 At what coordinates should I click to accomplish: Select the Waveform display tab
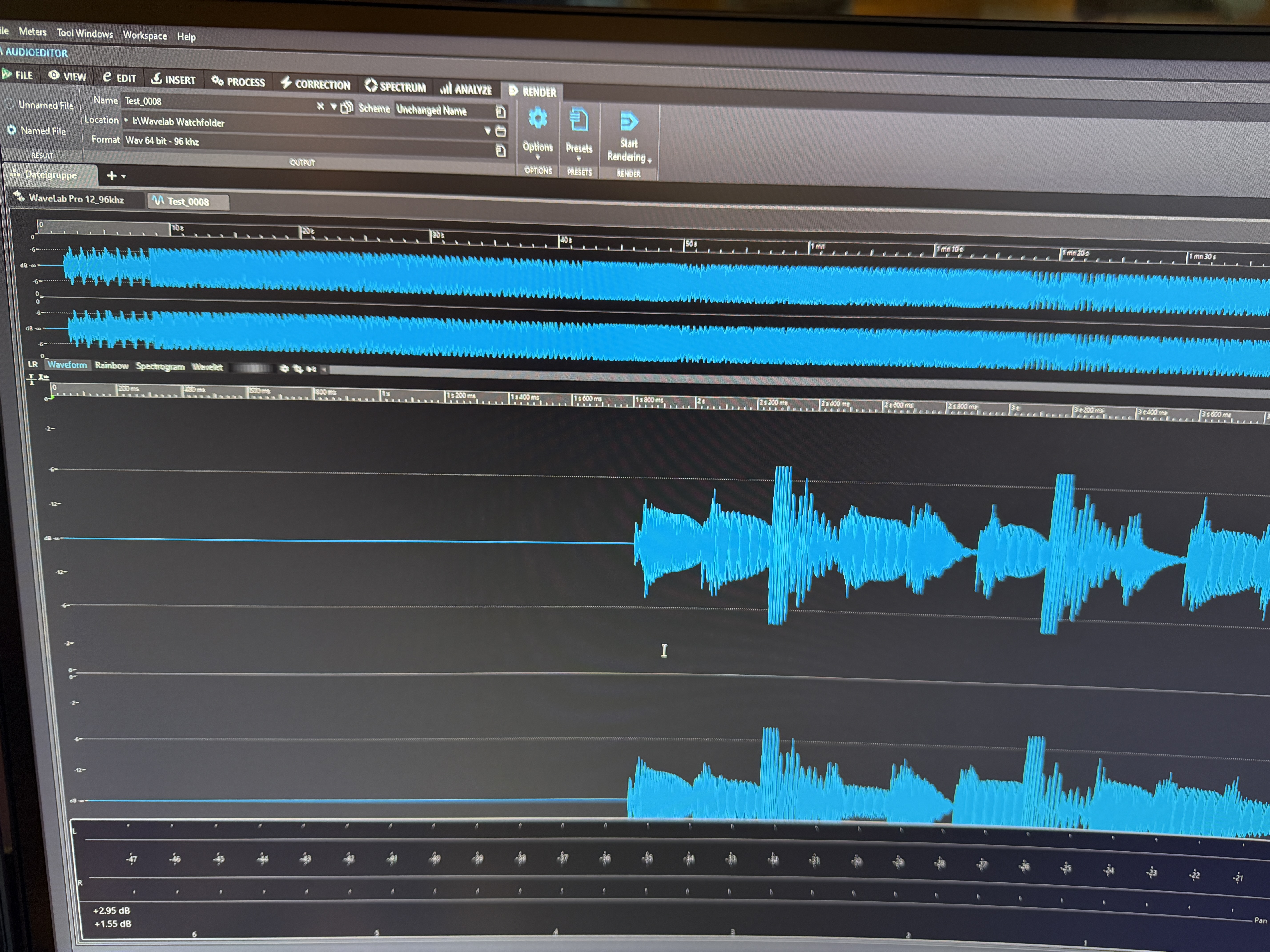tap(67, 364)
